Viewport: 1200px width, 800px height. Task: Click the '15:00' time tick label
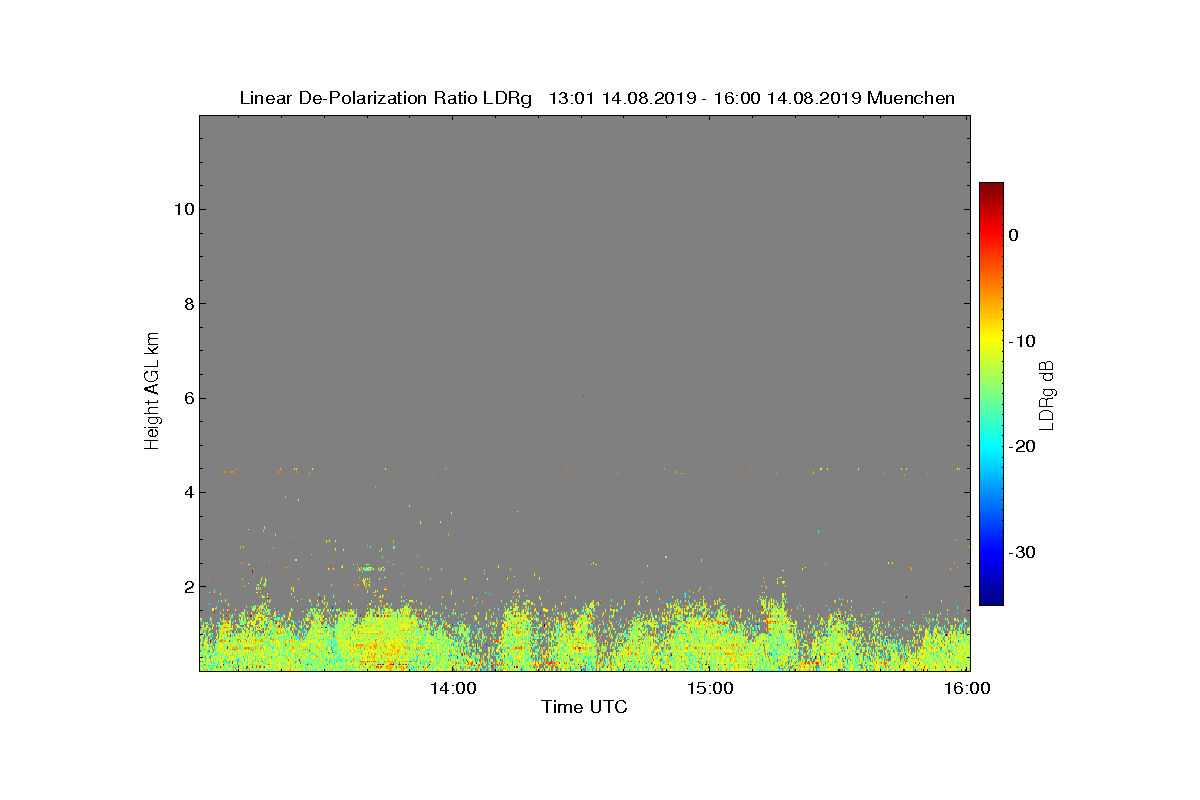click(x=712, y=688)
